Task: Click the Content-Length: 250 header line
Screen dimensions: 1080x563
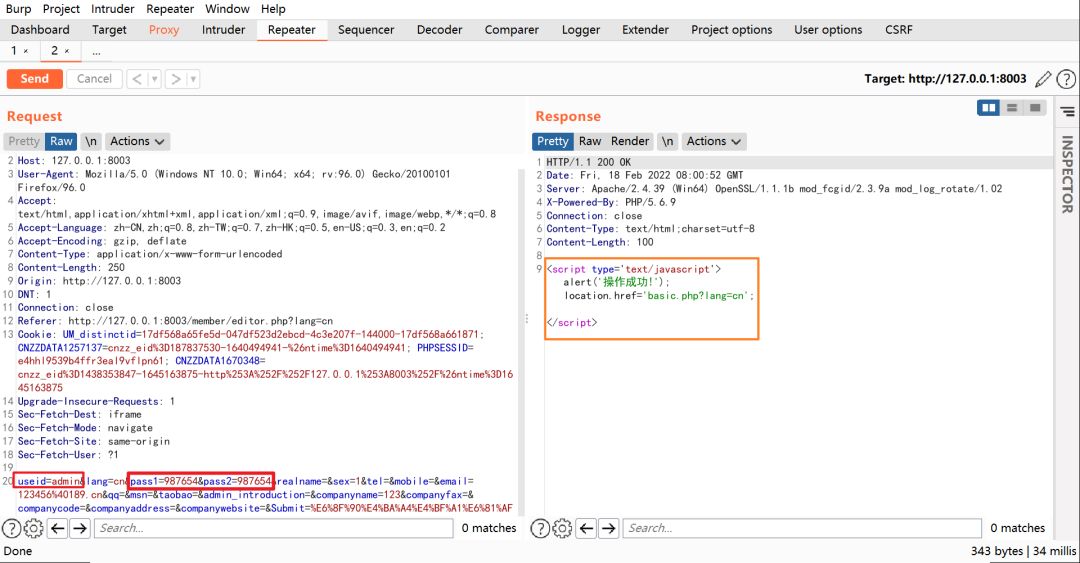Action: click(71, 267)
